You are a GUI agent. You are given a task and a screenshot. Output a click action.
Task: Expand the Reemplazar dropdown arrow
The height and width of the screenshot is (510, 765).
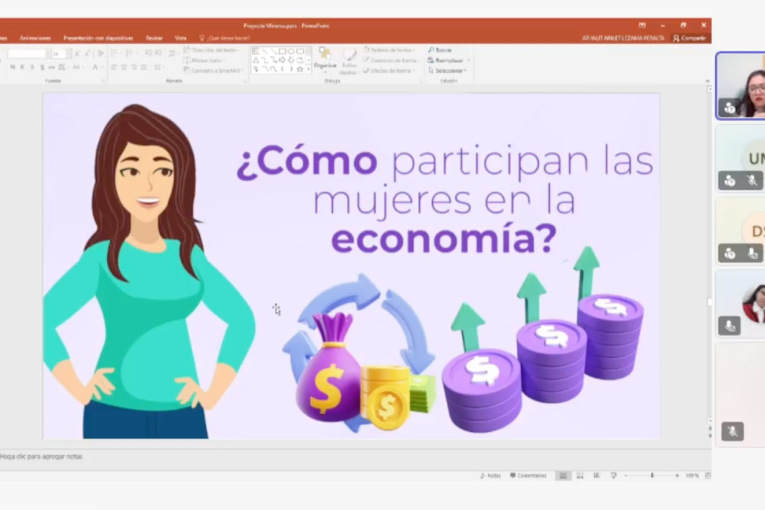click(467, 60)
